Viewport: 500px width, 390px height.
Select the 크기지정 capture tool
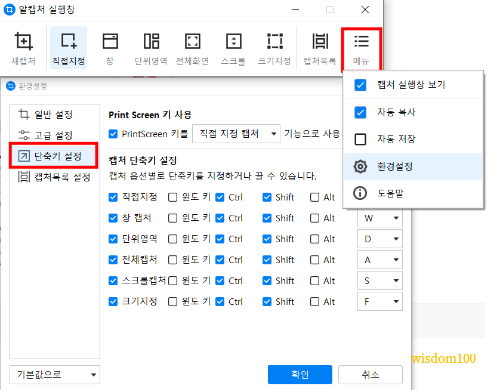[274, 48]
